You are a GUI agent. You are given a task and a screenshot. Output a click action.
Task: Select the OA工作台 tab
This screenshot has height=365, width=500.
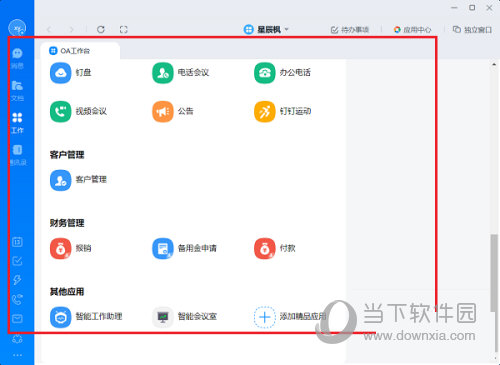(80, 51)
